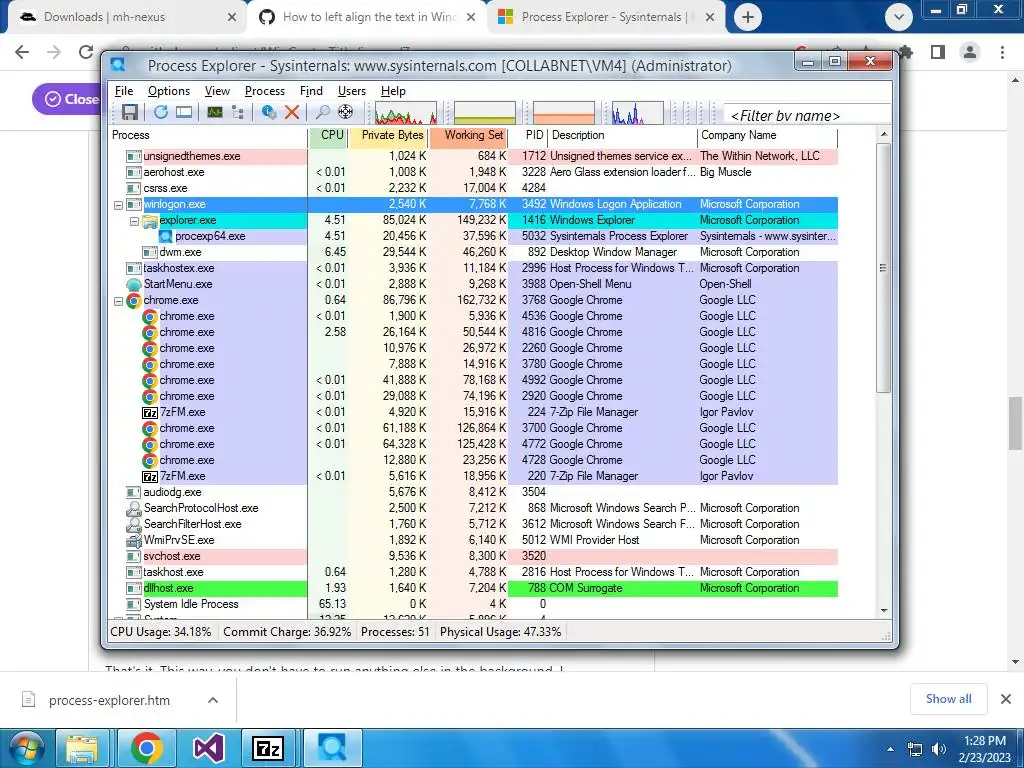
Task: Open Chrome's profile avatar button
Action: [x=970, y=52]
